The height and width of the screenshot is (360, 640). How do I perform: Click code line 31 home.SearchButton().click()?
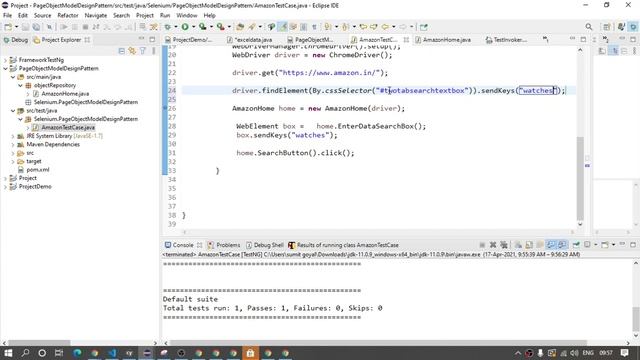pyautogui.click(x=295, y=153)
